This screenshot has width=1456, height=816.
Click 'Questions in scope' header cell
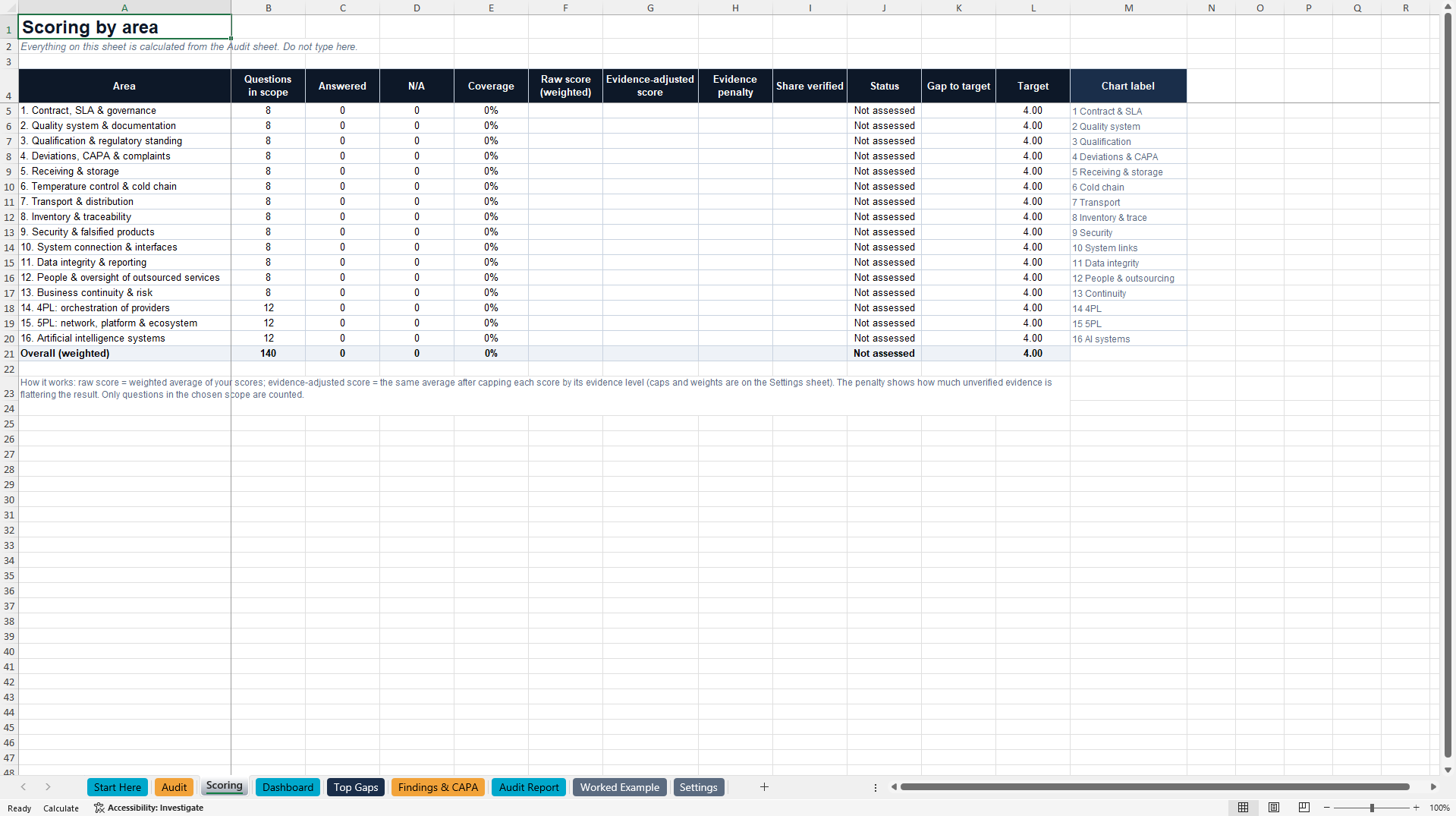pos(268,86)
